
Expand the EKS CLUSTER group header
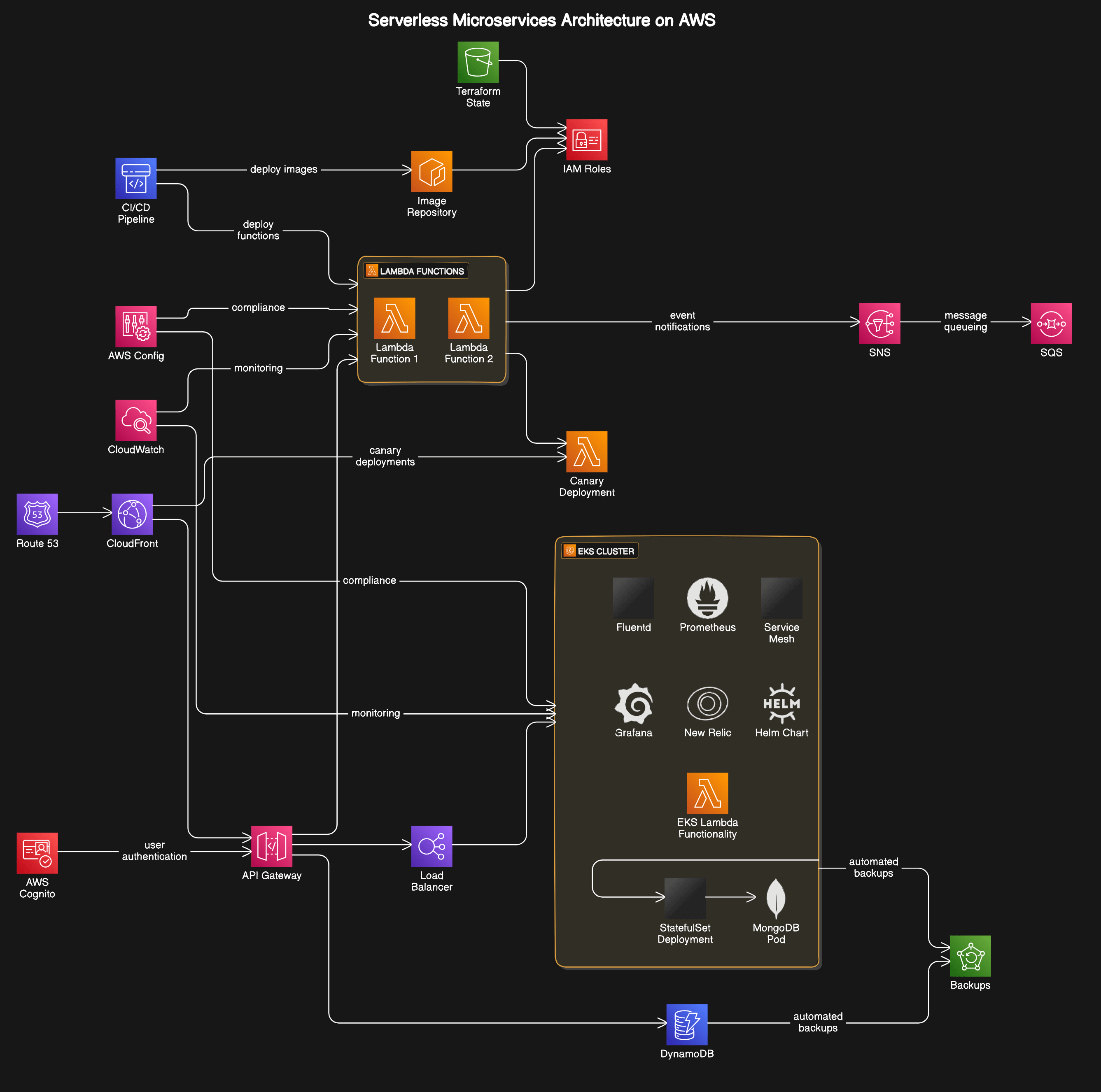tap(599, 551)
